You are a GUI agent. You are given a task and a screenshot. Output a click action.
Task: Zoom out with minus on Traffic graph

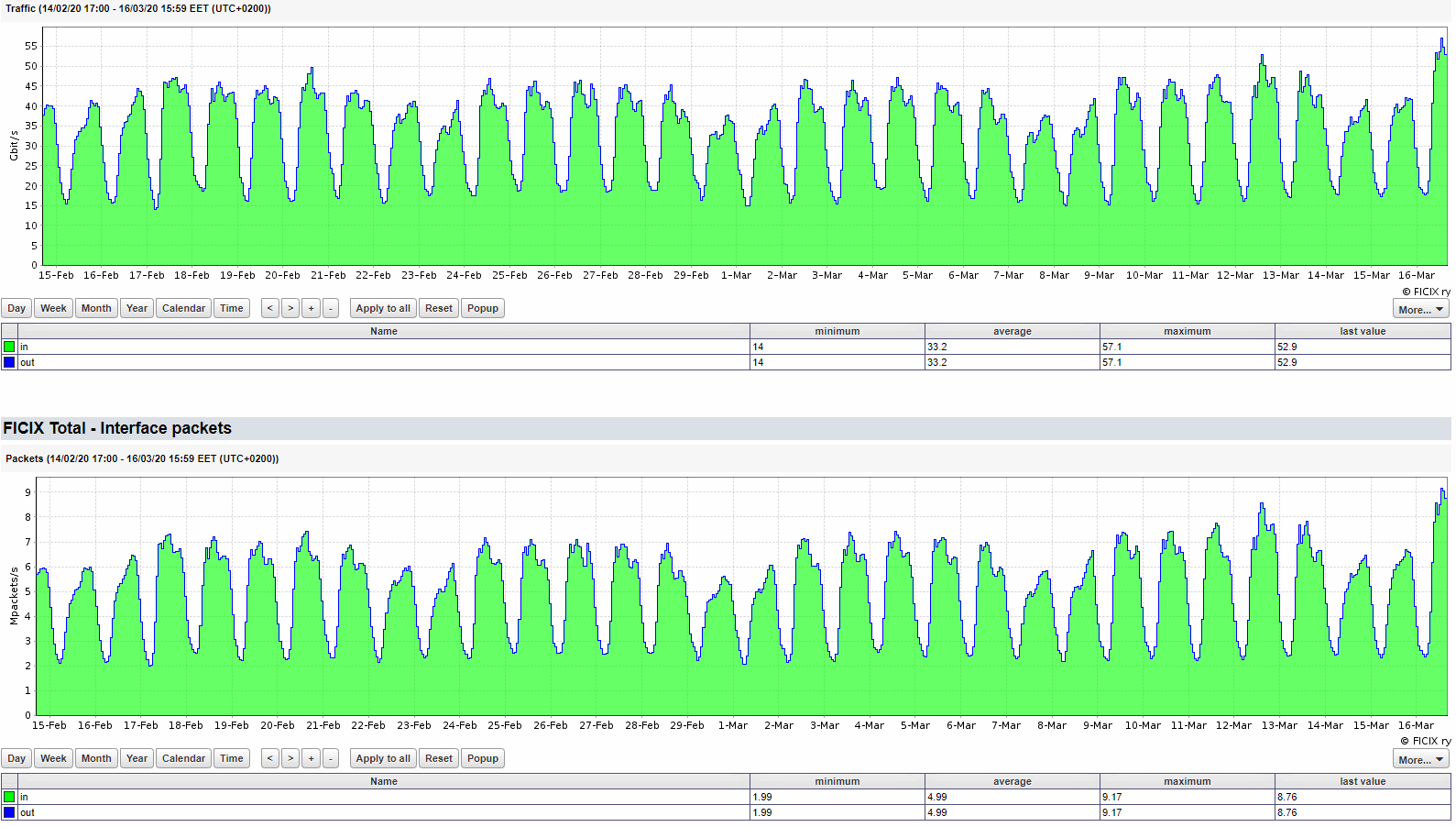[331, 308]
